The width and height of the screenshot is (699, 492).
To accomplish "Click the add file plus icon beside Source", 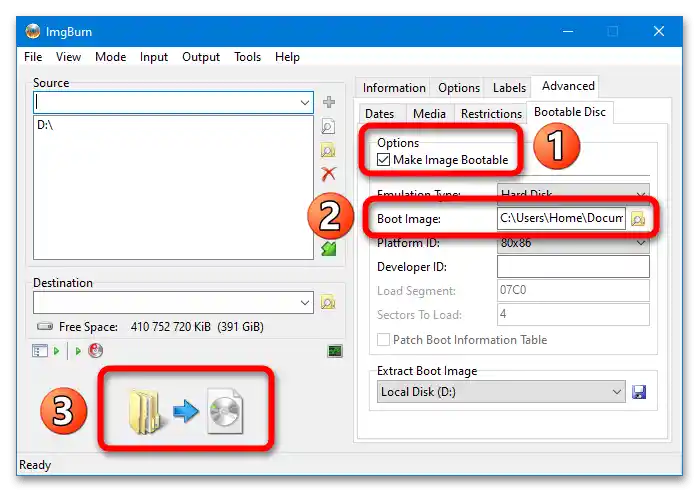I will [329, 102].
